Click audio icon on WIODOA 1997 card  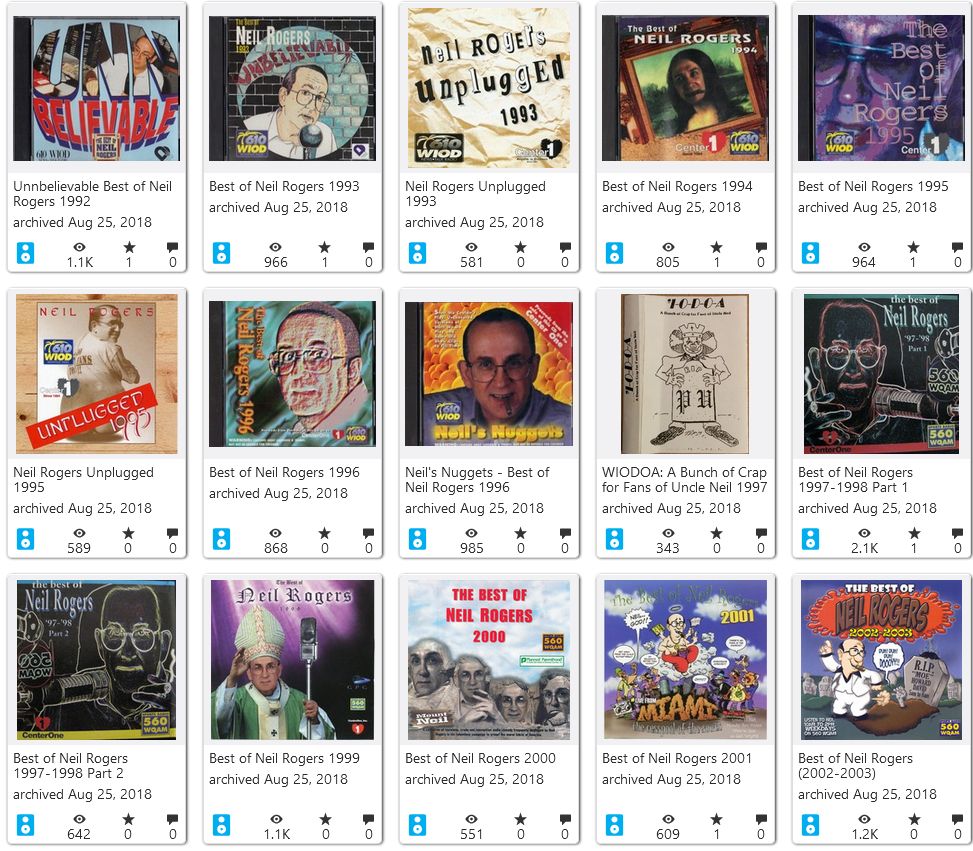614,539
